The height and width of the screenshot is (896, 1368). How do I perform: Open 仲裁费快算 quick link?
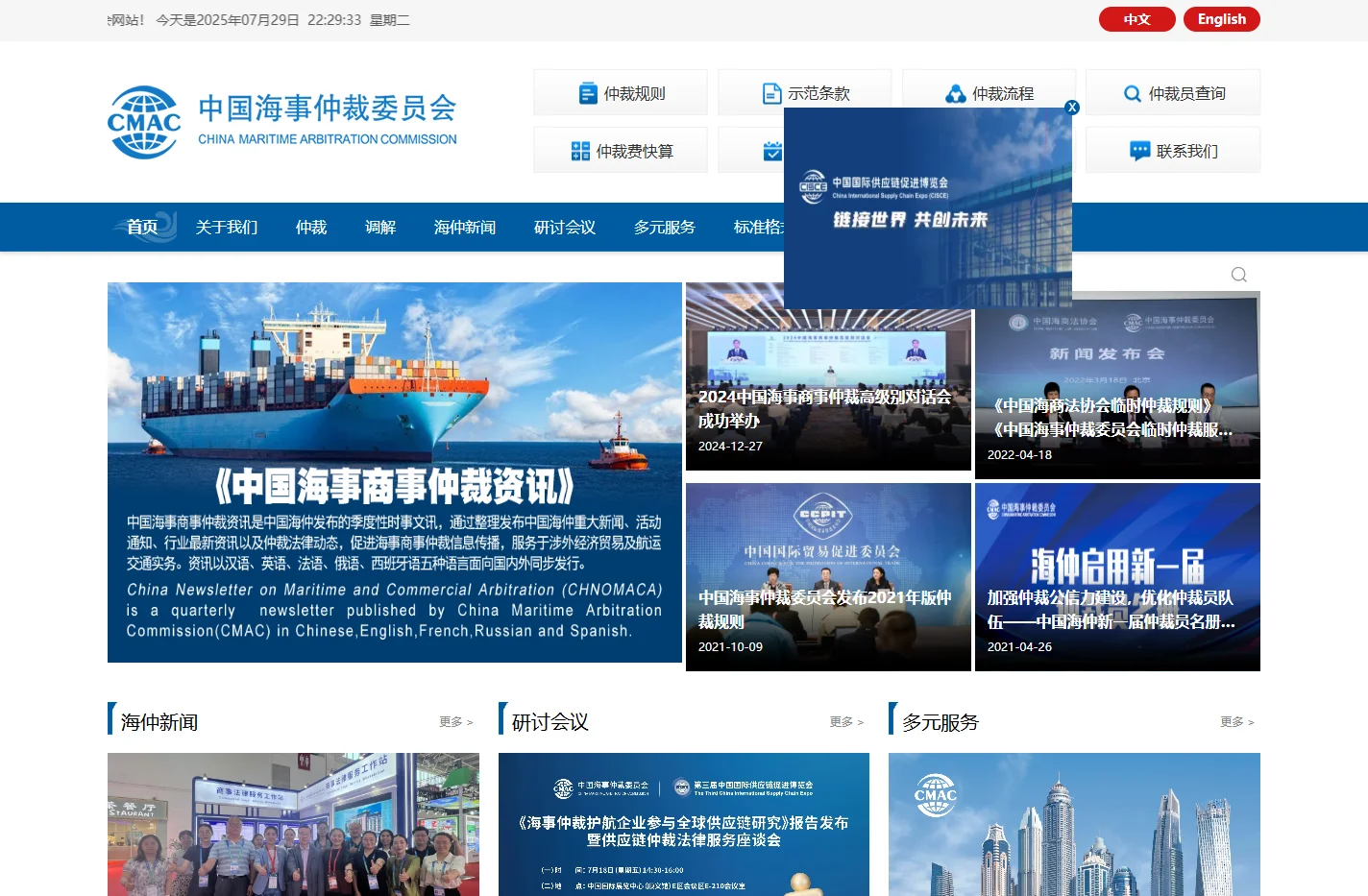pos(621,151)
